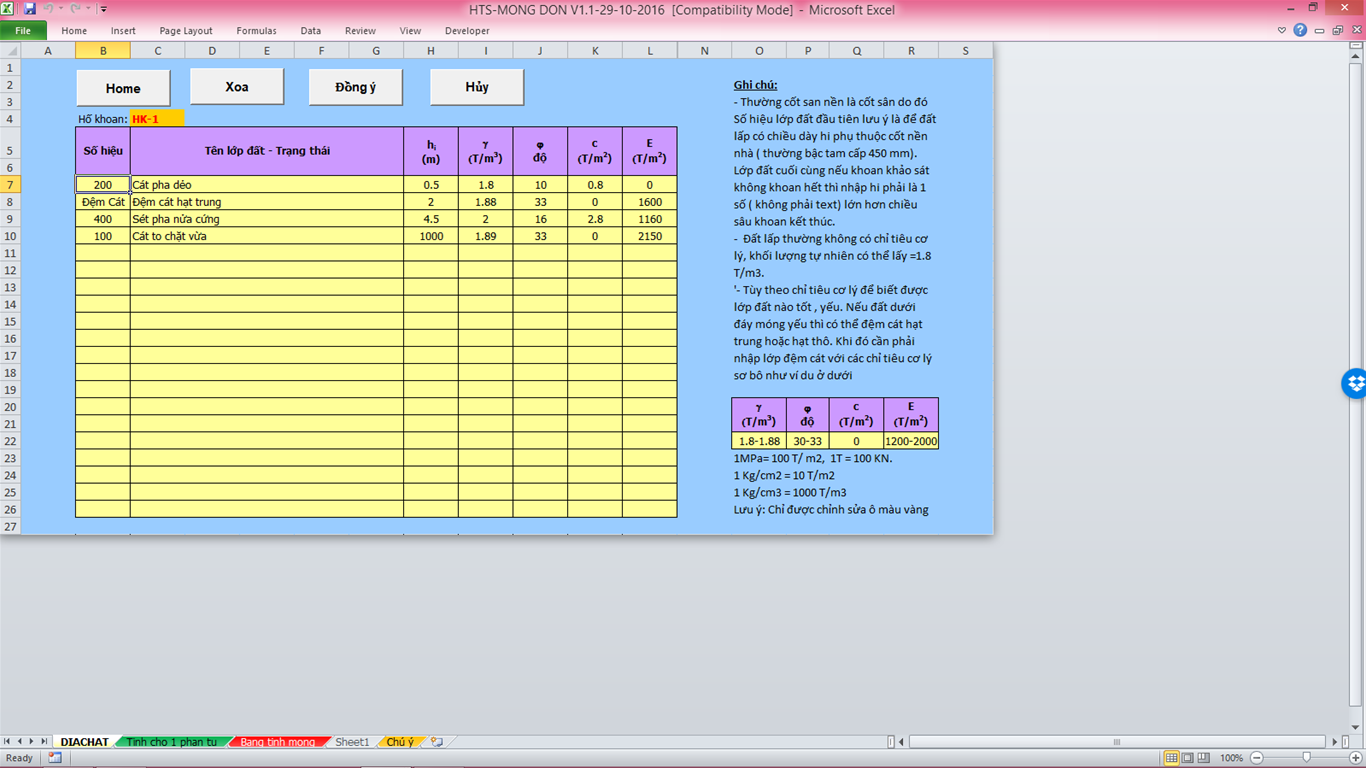Expand the Undo history dropdown arrow

click(x=60, y=9)
